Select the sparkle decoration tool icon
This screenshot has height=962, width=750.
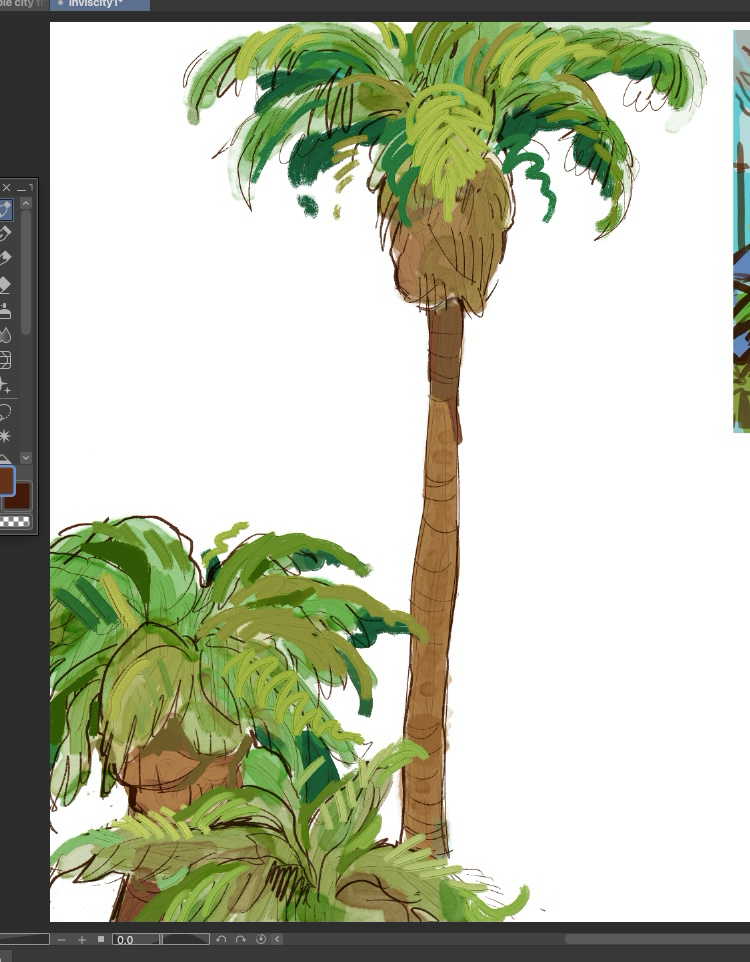[5, 385]
